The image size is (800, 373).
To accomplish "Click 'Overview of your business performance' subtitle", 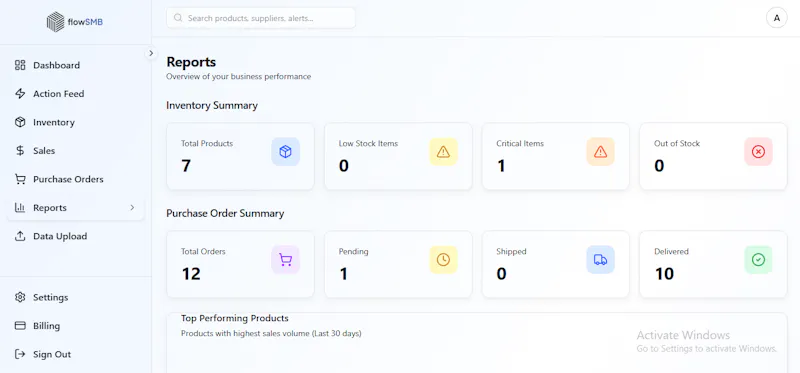I will pos(239,77).
